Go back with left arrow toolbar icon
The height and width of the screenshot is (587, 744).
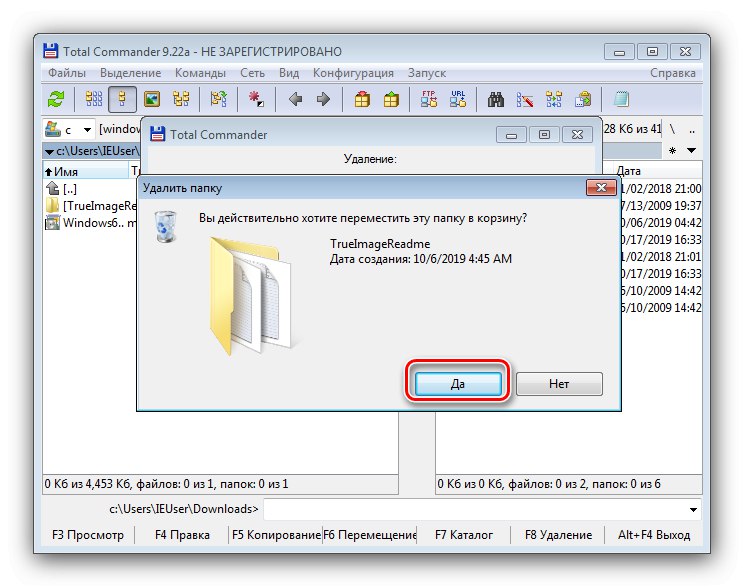click(x=295, y=99)
